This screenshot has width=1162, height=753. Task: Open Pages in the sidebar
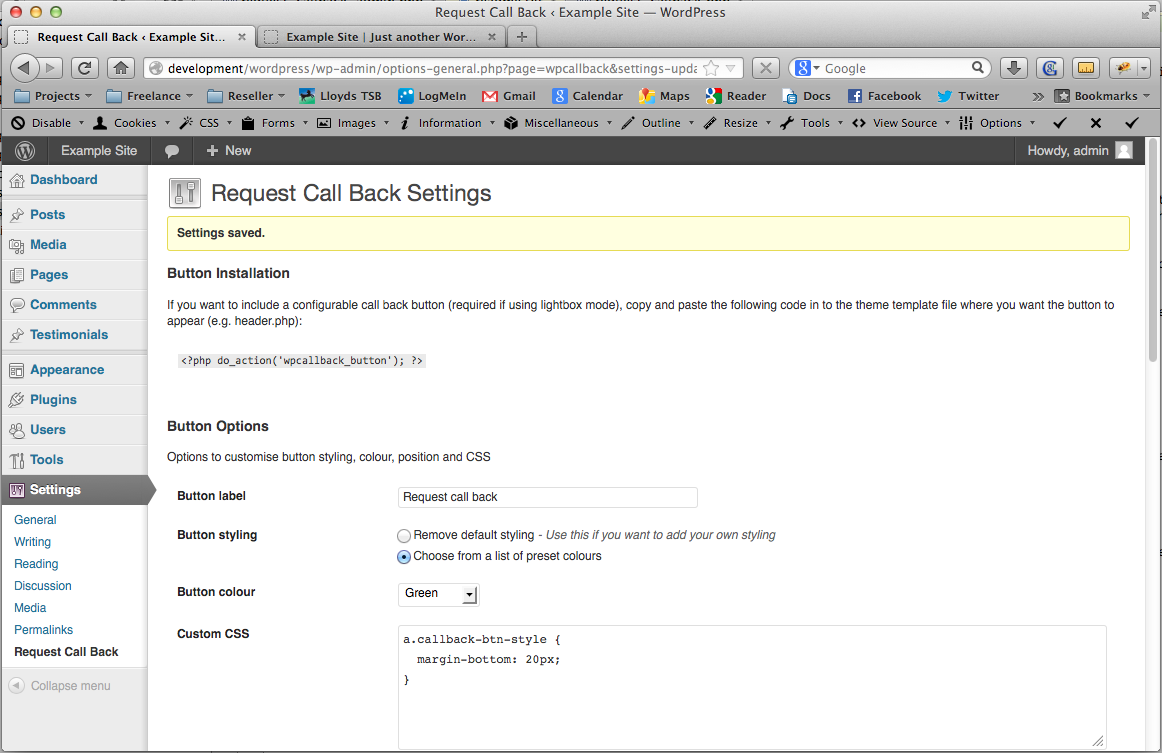point(49,274)
